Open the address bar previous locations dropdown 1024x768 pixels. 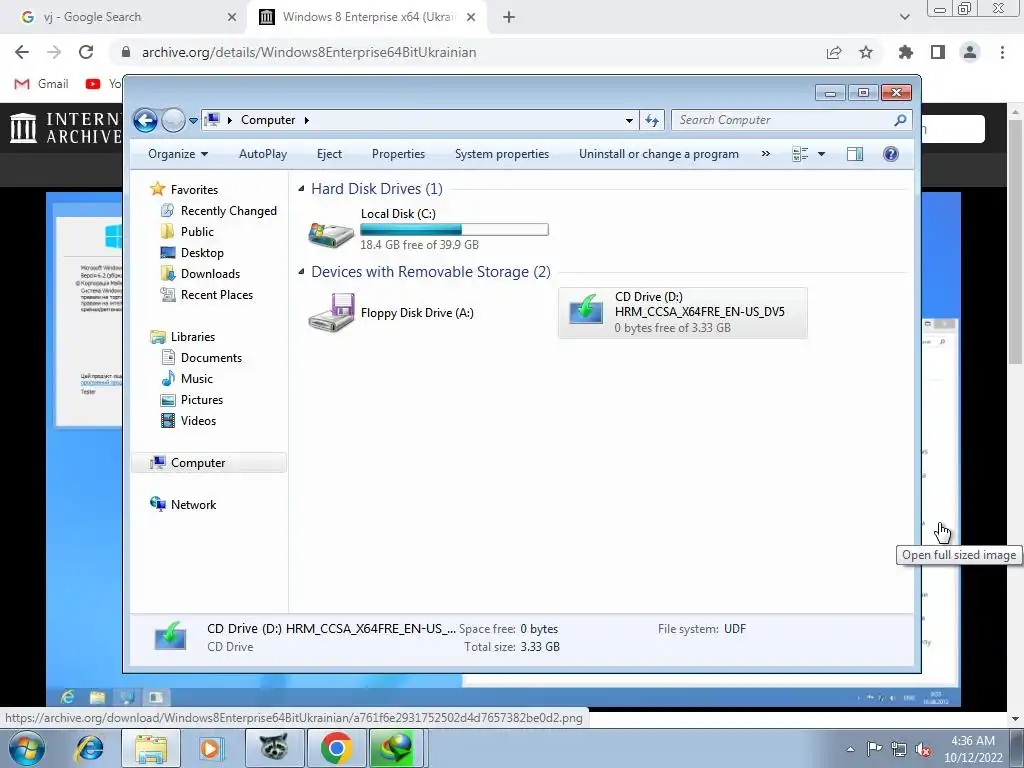pos(629,120)
